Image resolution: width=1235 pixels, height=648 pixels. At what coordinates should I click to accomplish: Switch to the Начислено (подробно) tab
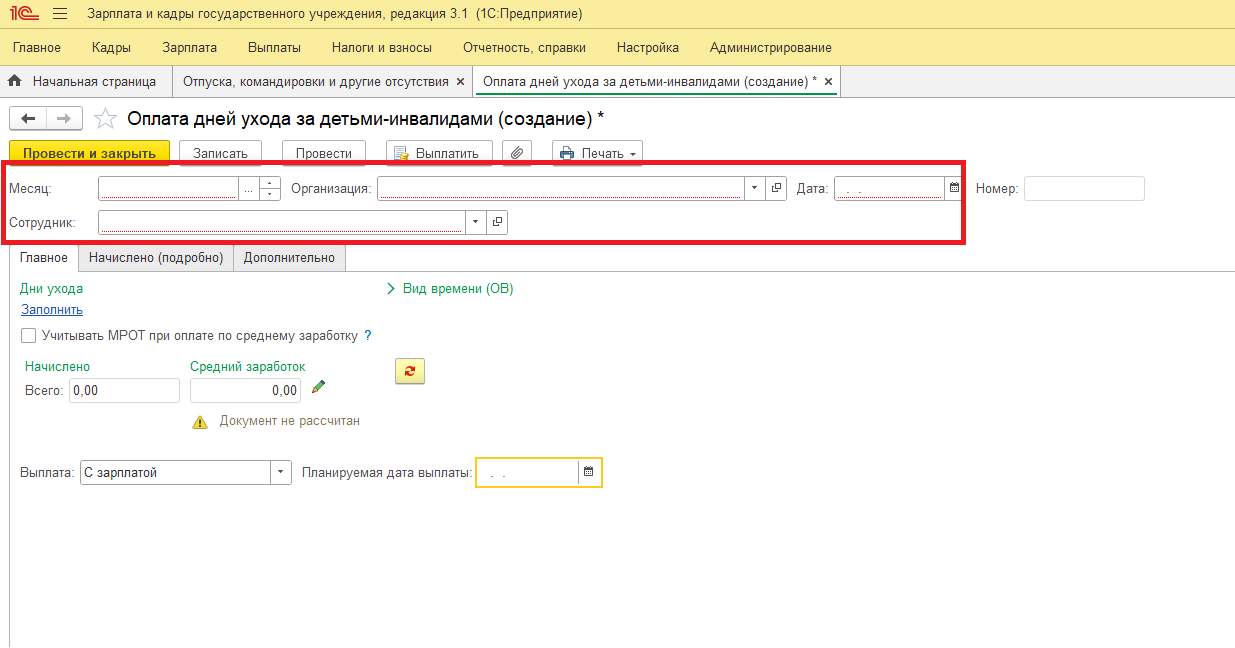click(156, 257)
